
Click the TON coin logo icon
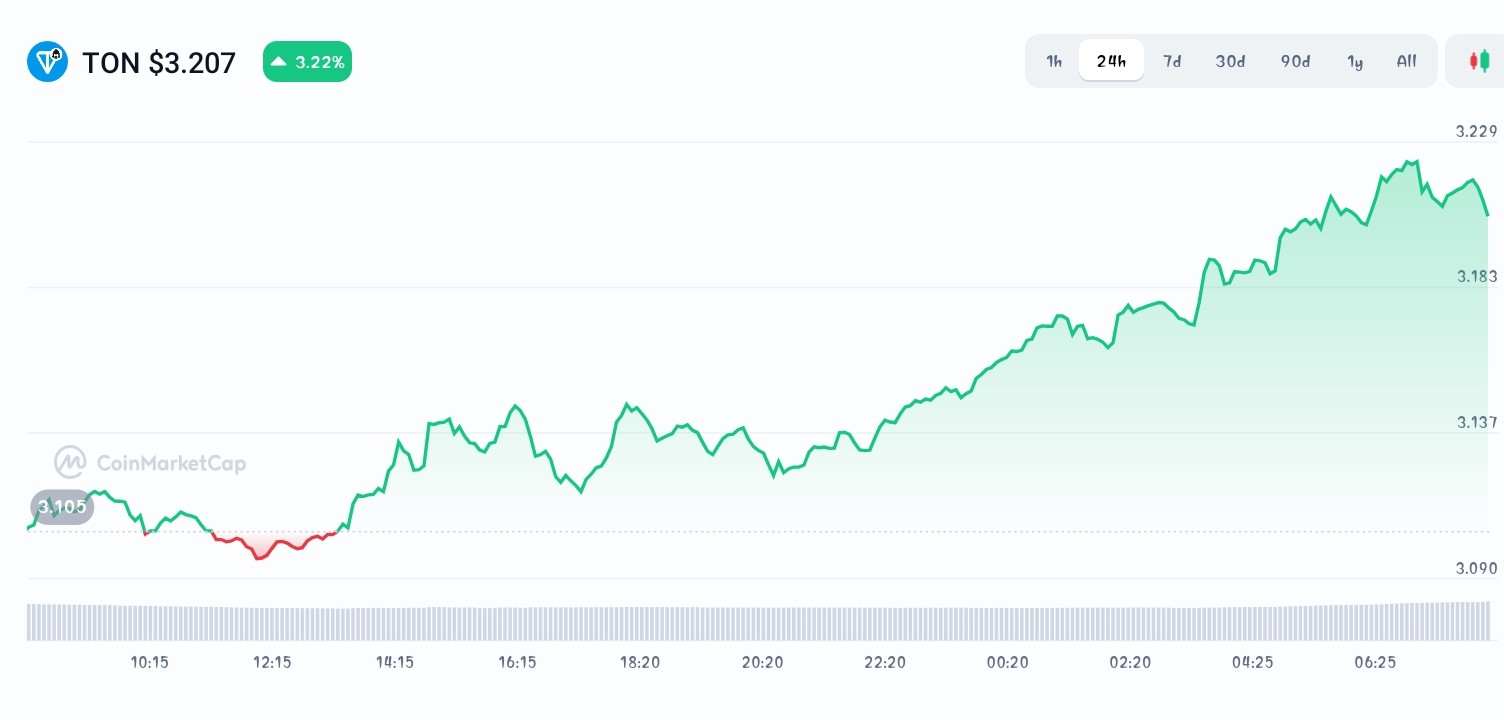47,62
